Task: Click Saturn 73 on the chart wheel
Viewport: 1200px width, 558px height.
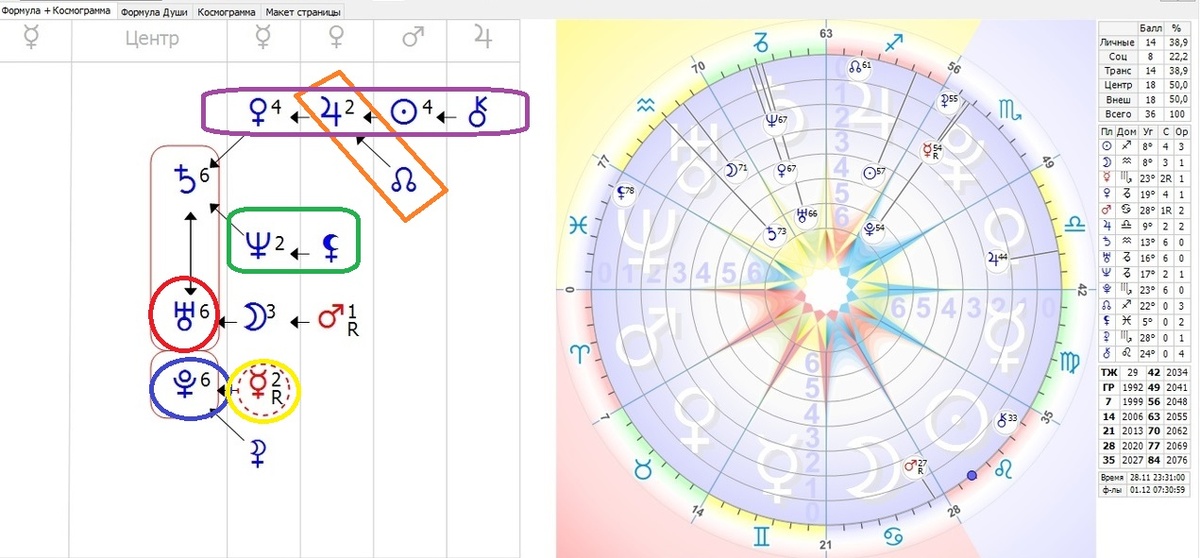Action: click(774, 232)
